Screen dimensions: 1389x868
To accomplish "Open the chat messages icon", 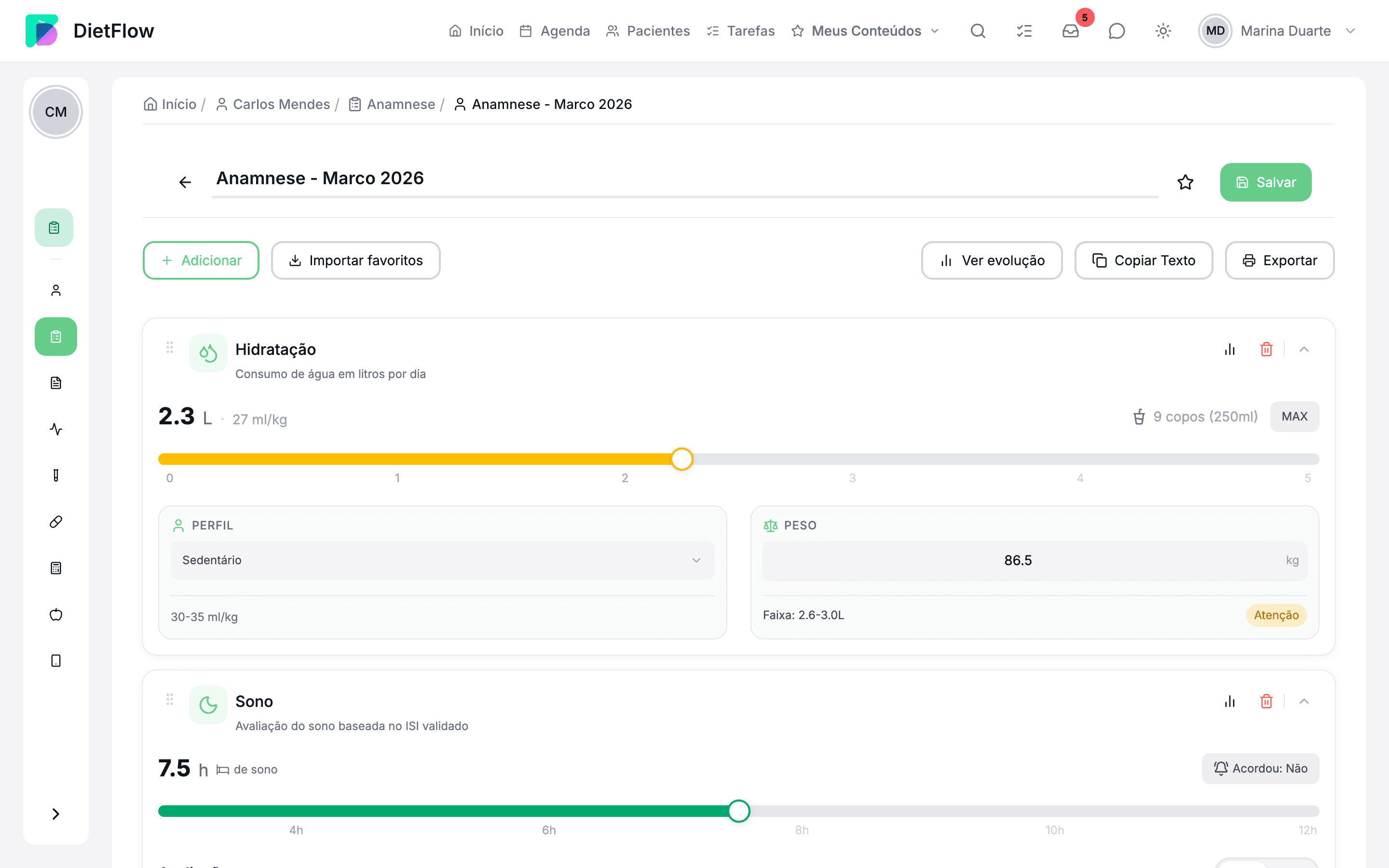I will pyautogui.click(x=1117, y=30).
